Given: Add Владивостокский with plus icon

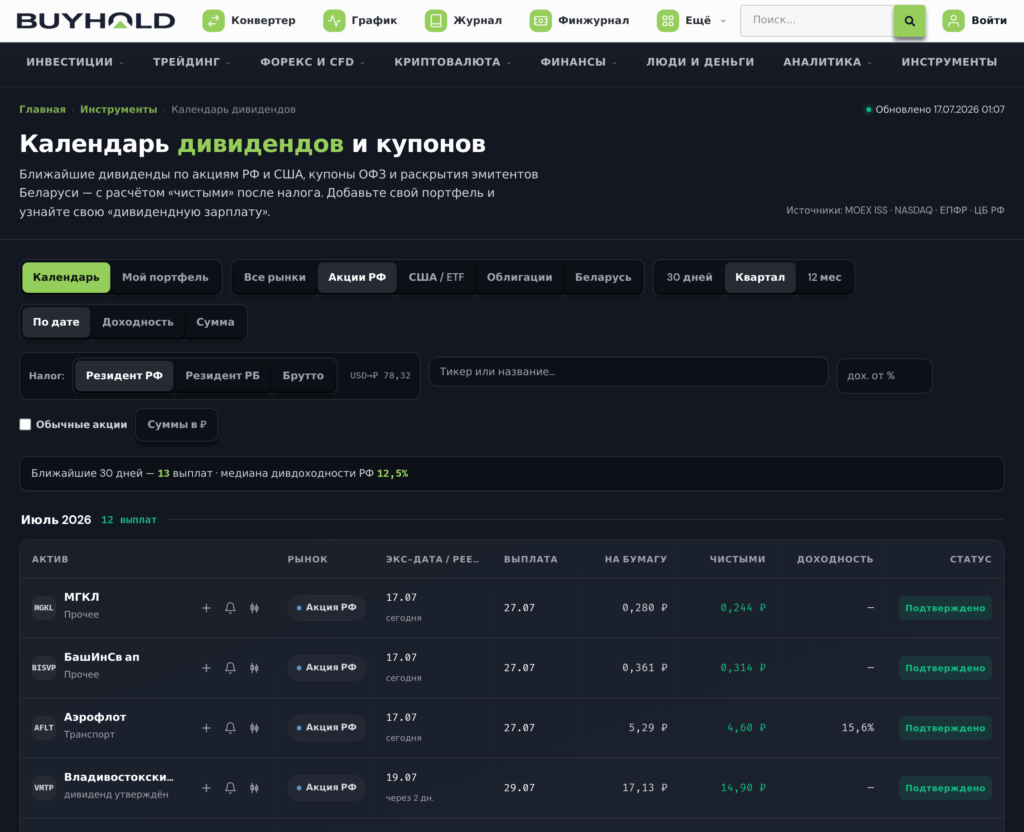Looking at the screenshot, I should [x=206, y=788].
